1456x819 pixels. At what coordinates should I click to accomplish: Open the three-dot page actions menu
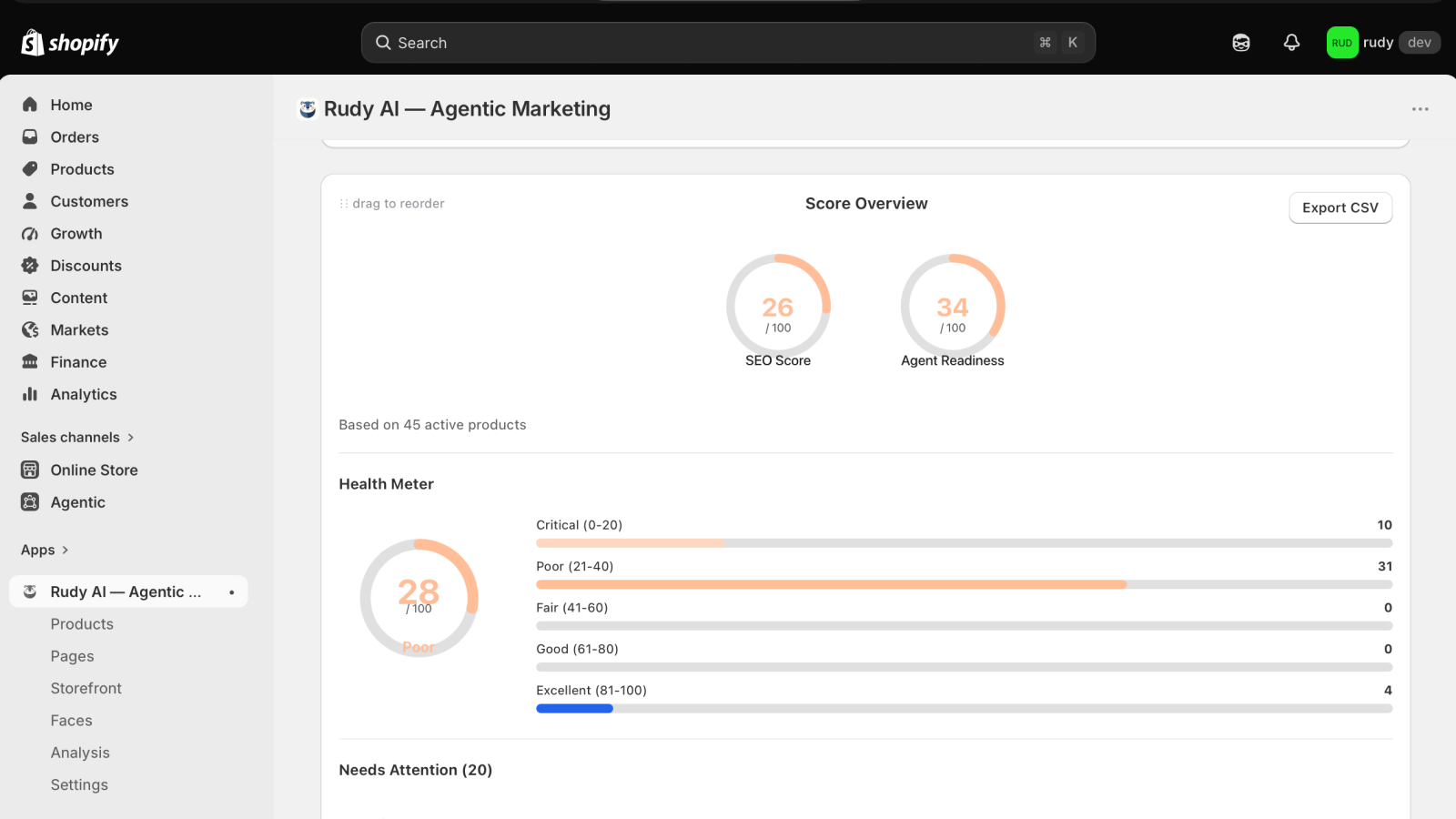click(x=1421, y=109)
